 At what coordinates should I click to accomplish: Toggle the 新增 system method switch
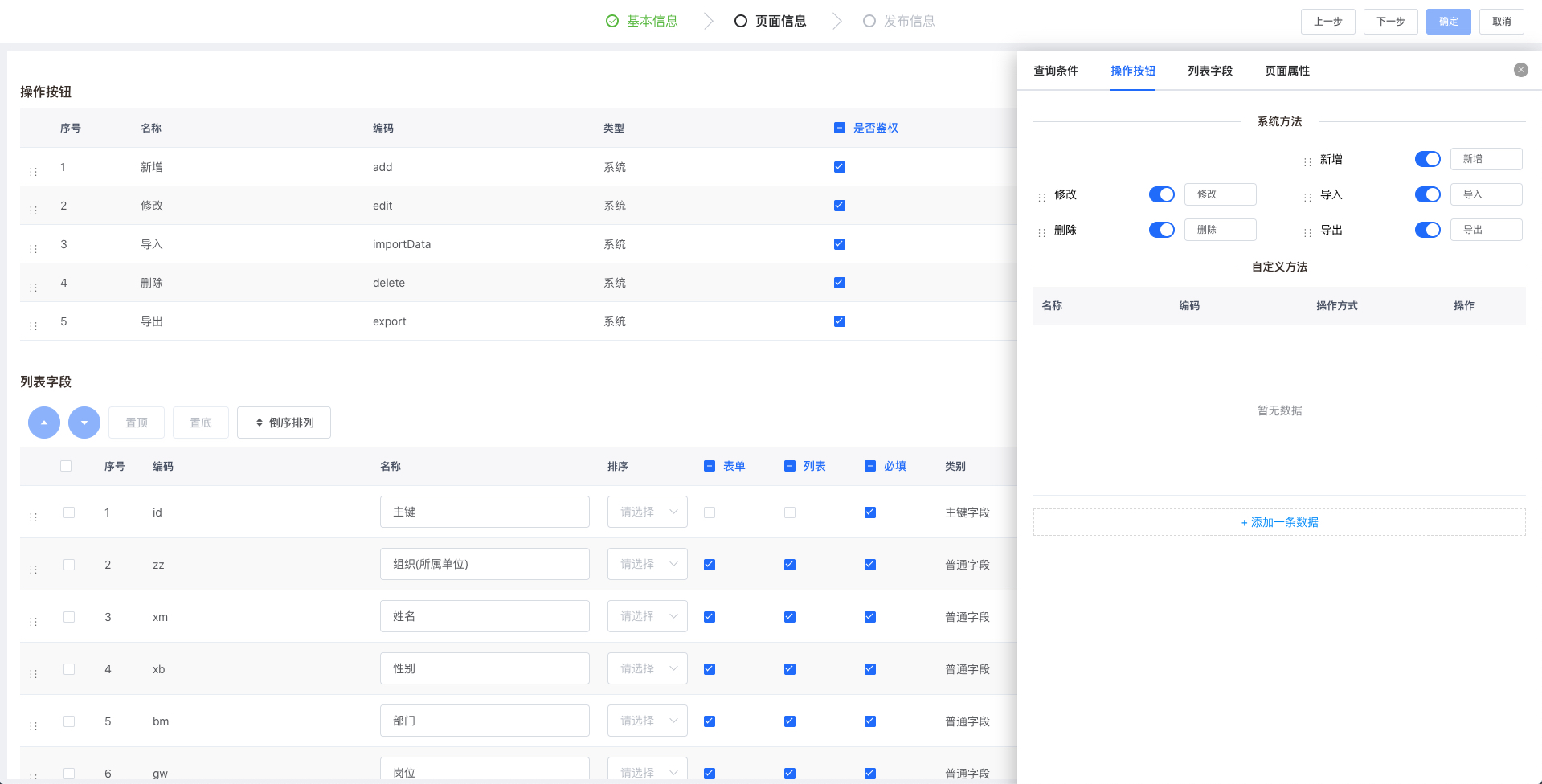pos(1428,159)
